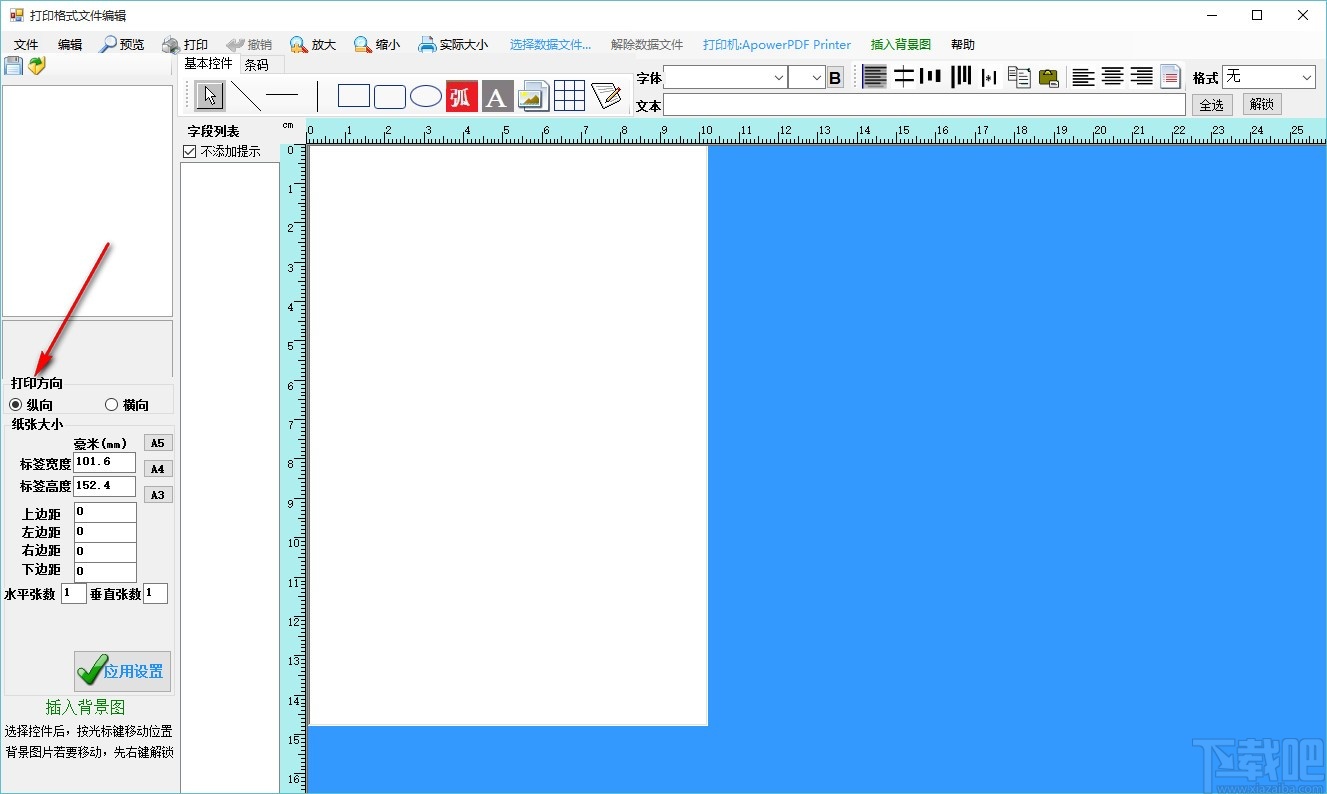The image size is (1327, 794).
Task: Click the horizontal center-align controls icon
Action: tap(904, 76)
